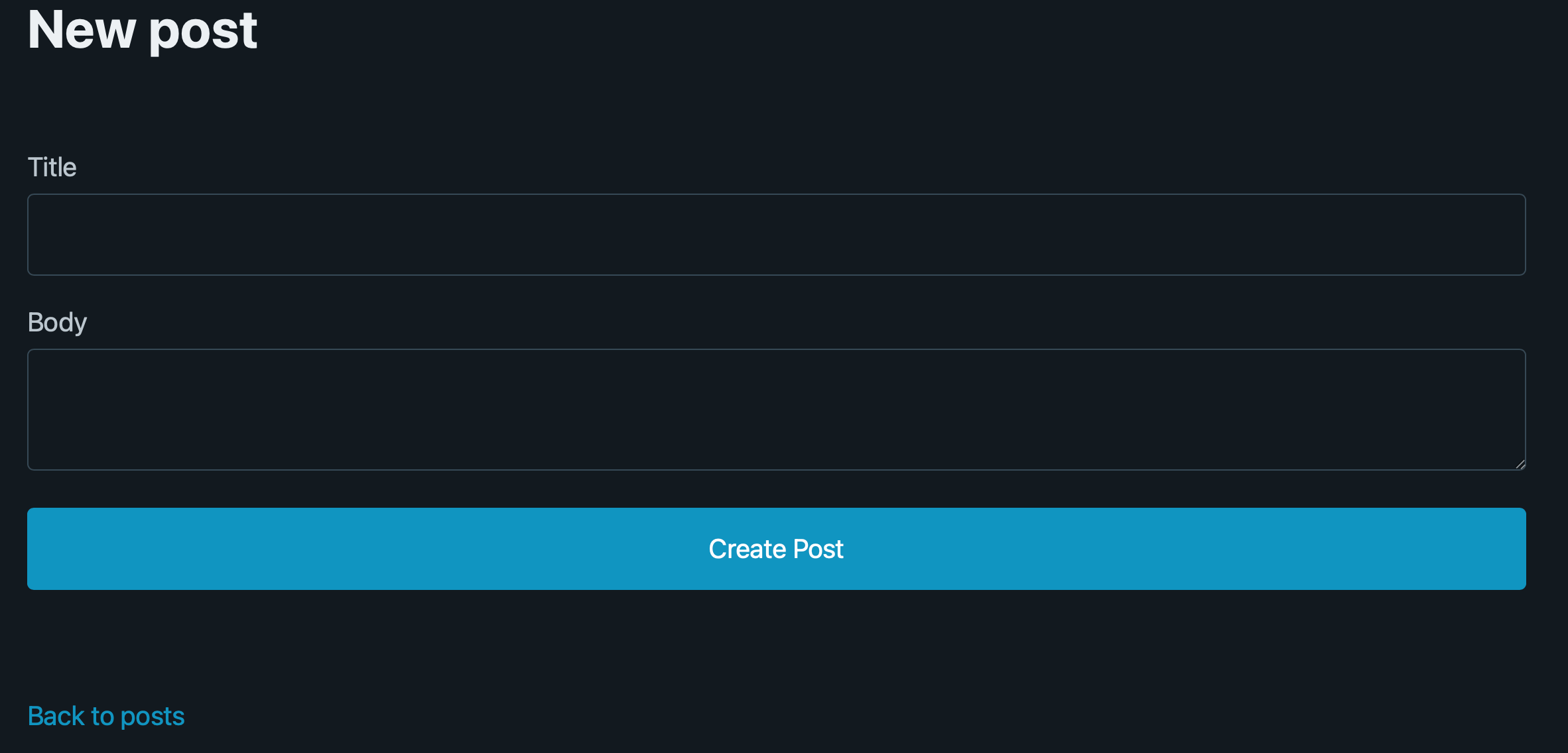The image size is (1568, 753).
Task: Activate the text box under Title
Action: [x=776, y=235]
